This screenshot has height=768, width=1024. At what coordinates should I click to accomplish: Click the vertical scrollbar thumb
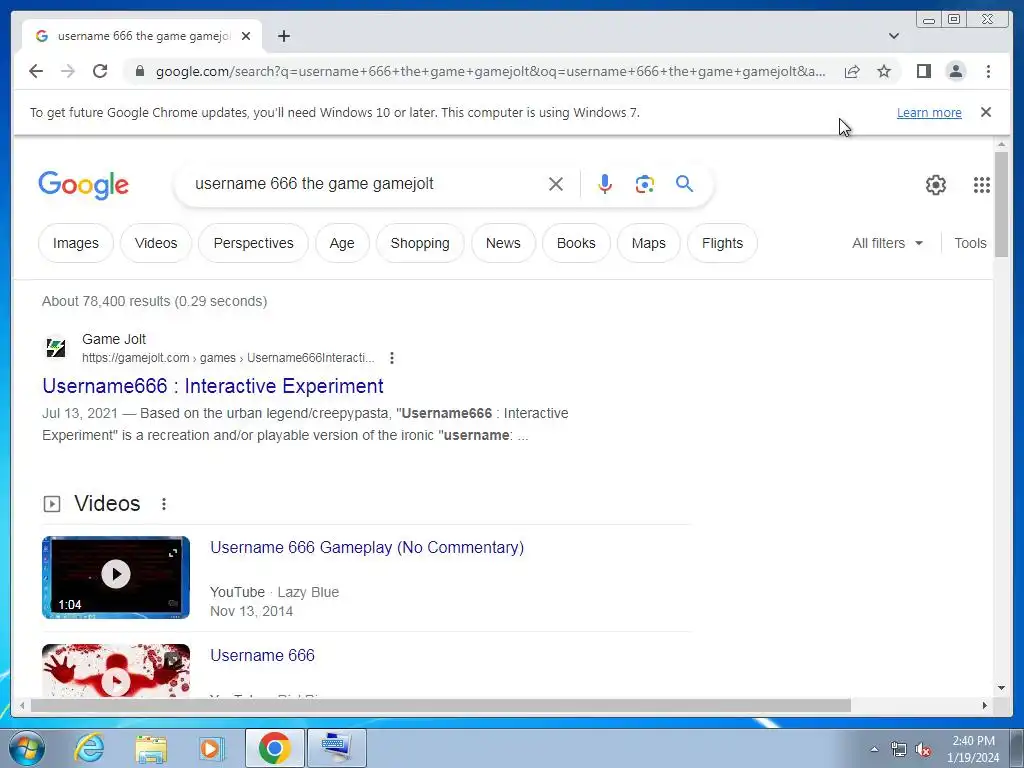(1001, 204)
